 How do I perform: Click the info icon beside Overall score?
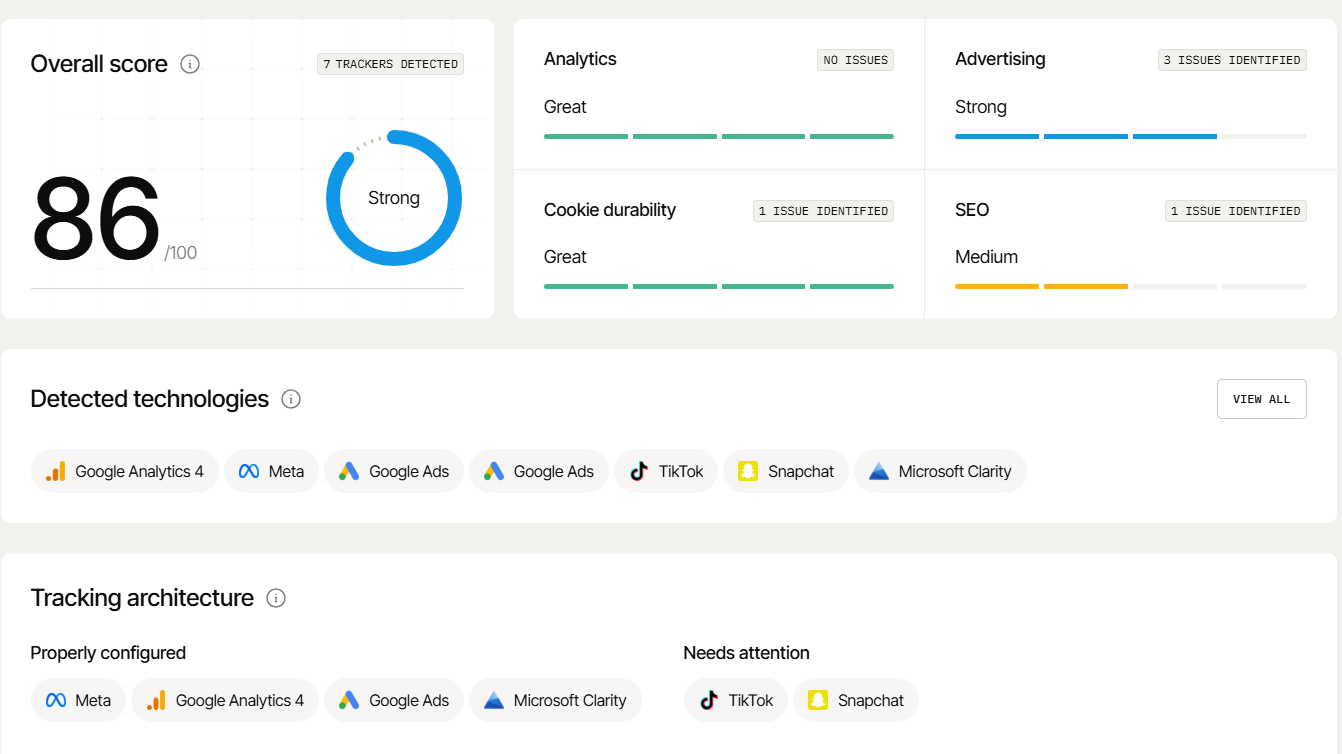[190, 64]
